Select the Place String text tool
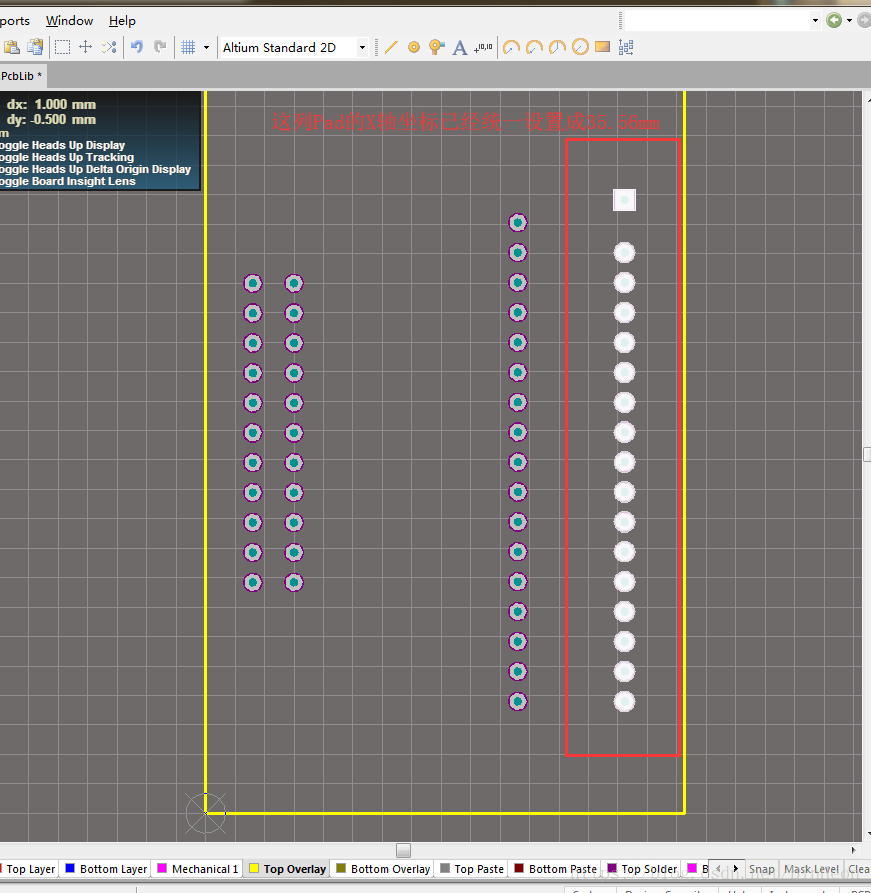871x893 pixels. pos(460,47)
